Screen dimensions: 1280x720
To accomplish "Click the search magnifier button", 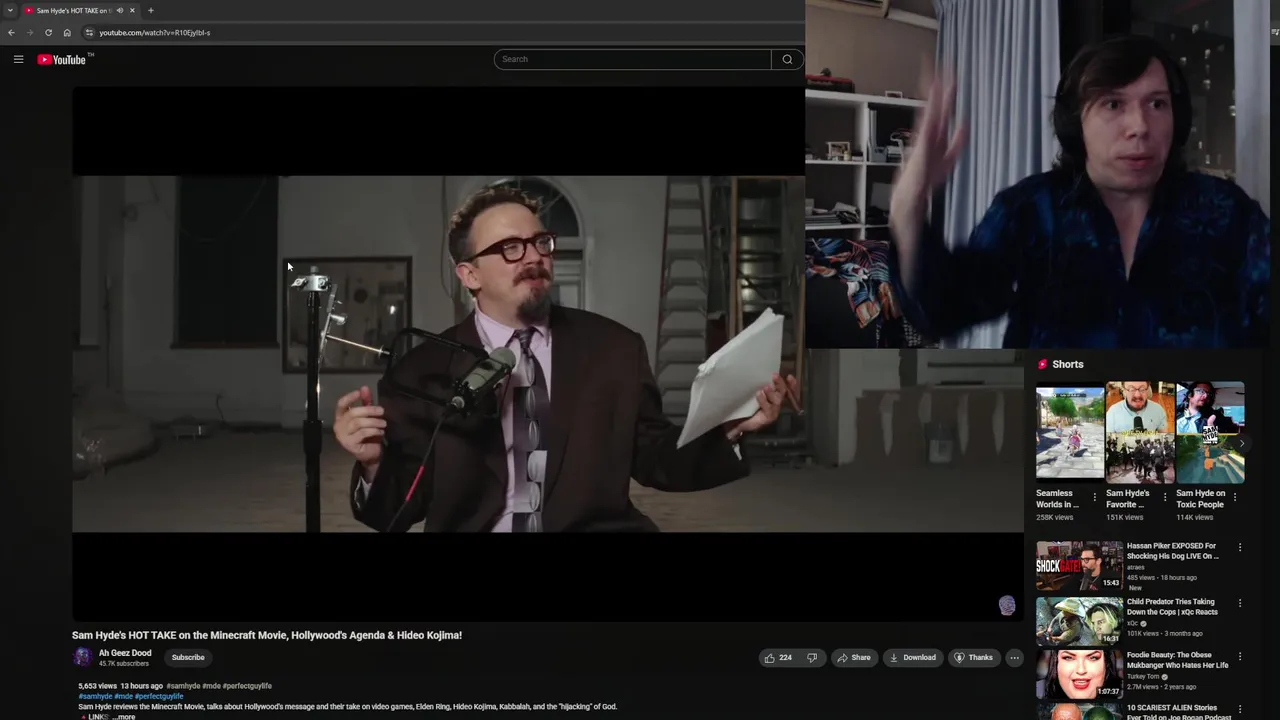I will tap(787, 59).
